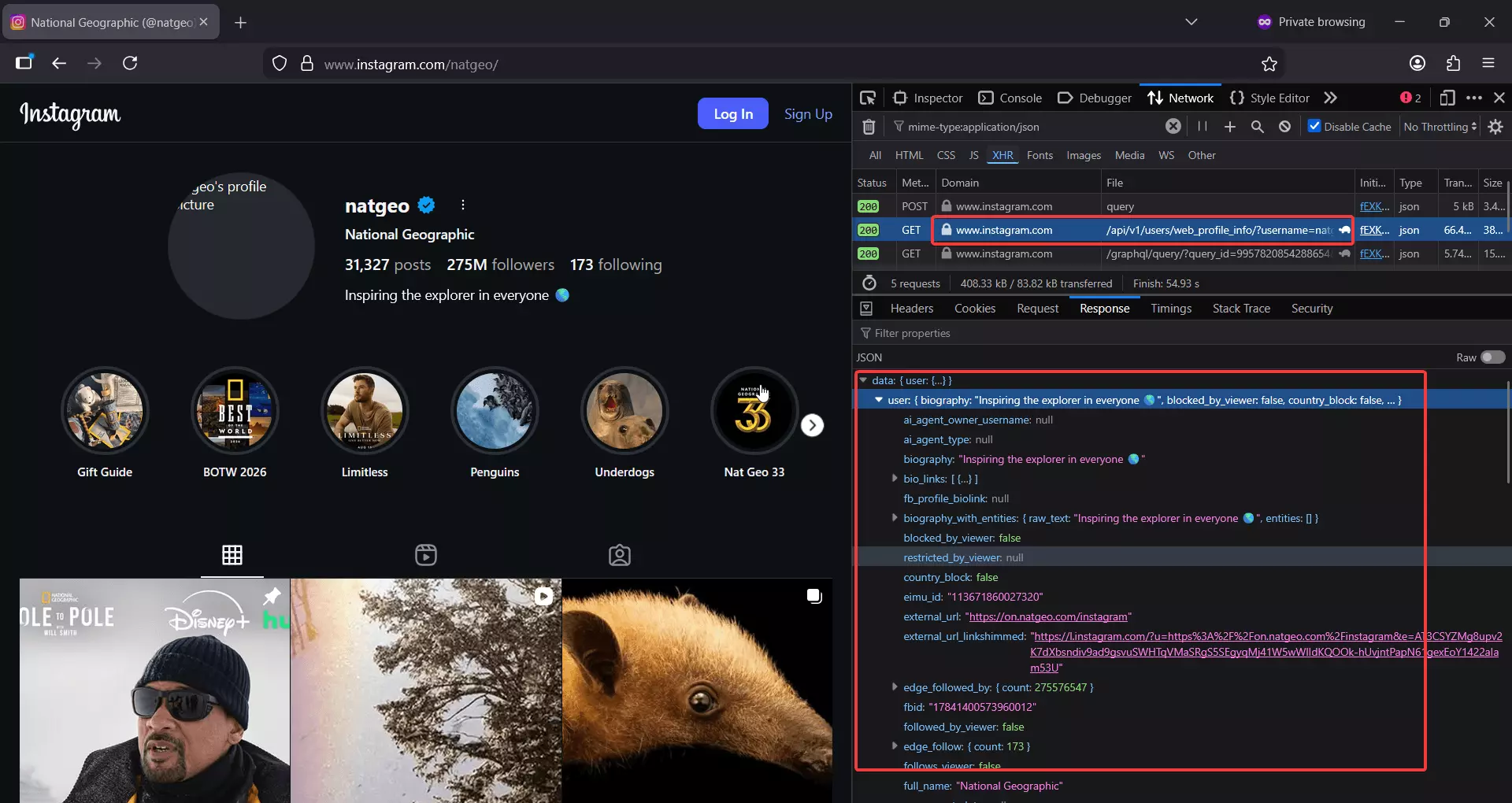This screenshot has width=1512, height=803.
Task: Pause network traffic recording
Action: 1202,126
